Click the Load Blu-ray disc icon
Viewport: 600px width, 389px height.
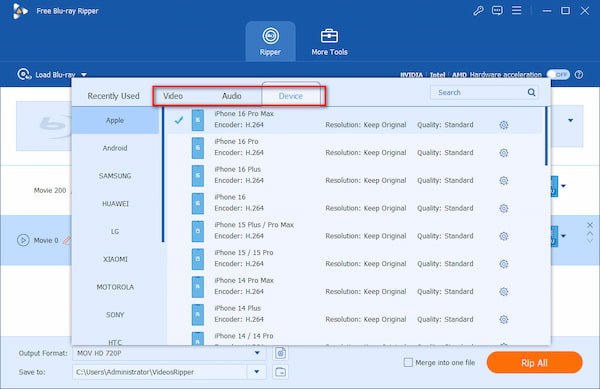pyautogui.click(x=24, y=74)
